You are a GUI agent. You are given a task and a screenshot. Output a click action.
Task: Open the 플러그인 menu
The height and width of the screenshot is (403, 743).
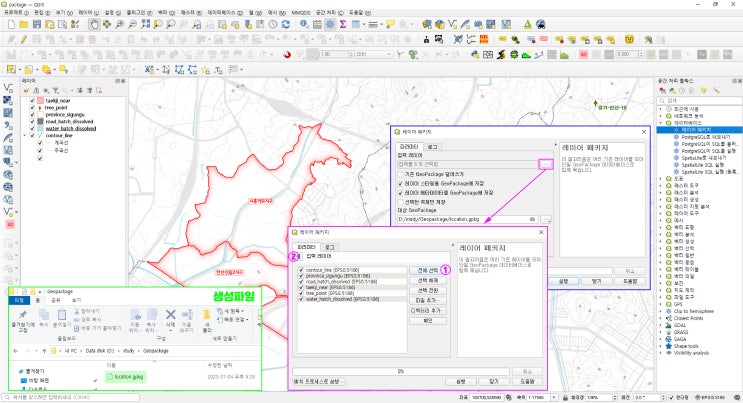[139, 13]
